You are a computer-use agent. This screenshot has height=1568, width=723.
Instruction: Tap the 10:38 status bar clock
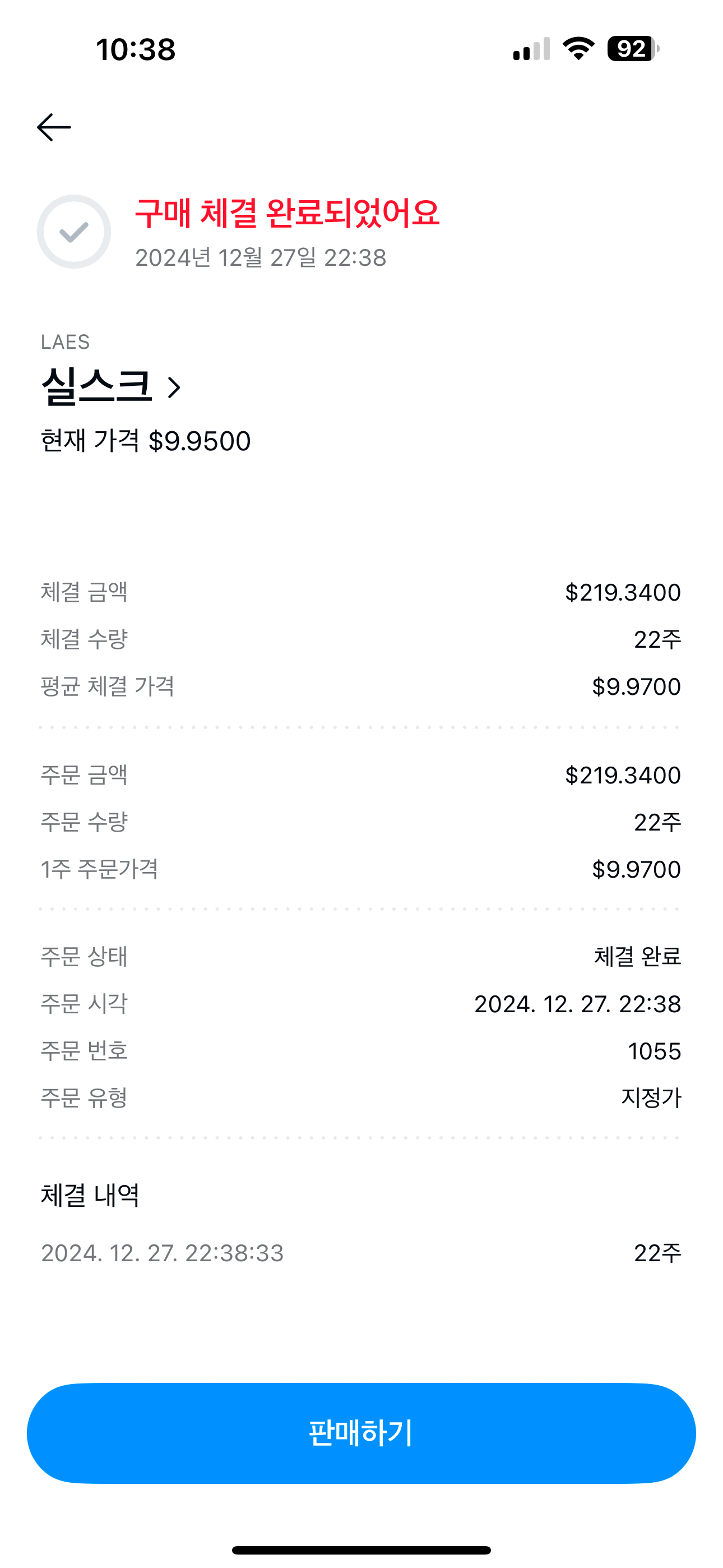click(x=136, y=49)
